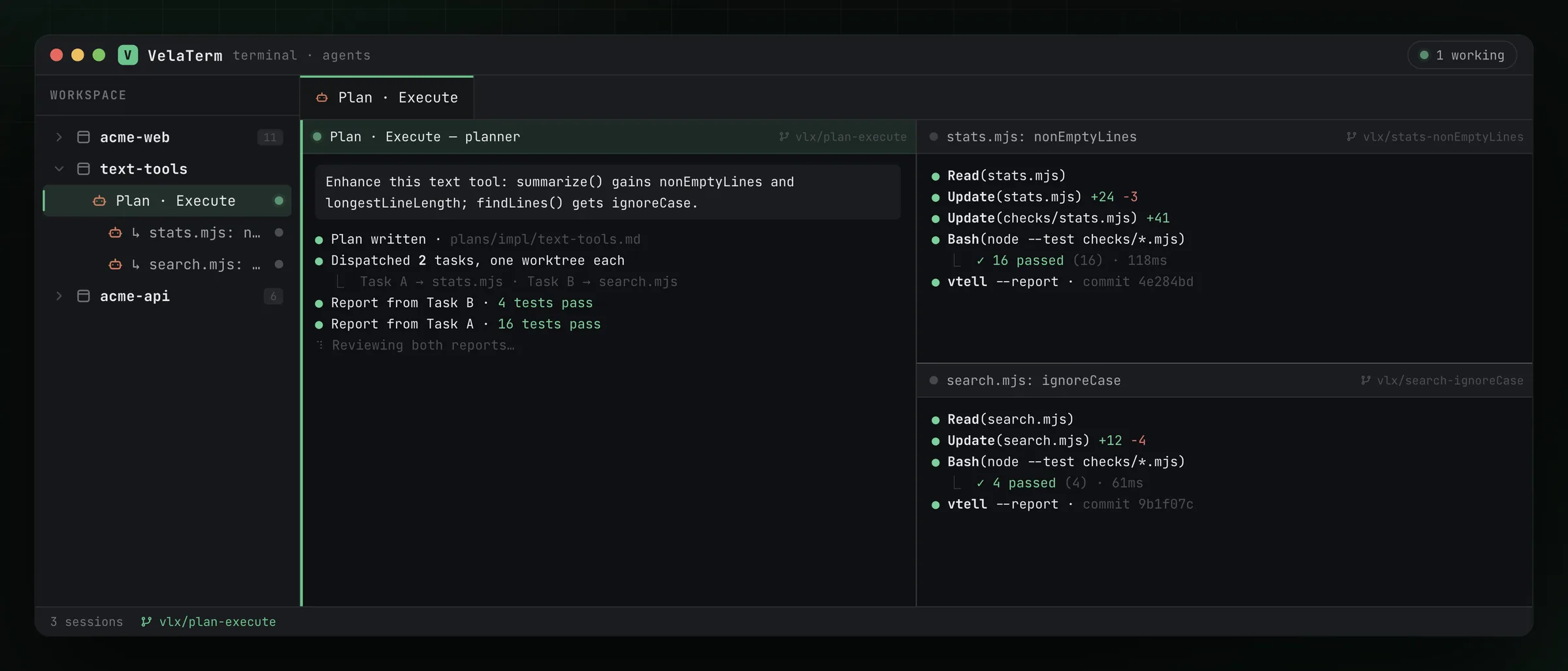Screen dimensions: 1568x671
Task: Click the checkmark next to 4 passed
Action: 980,483
